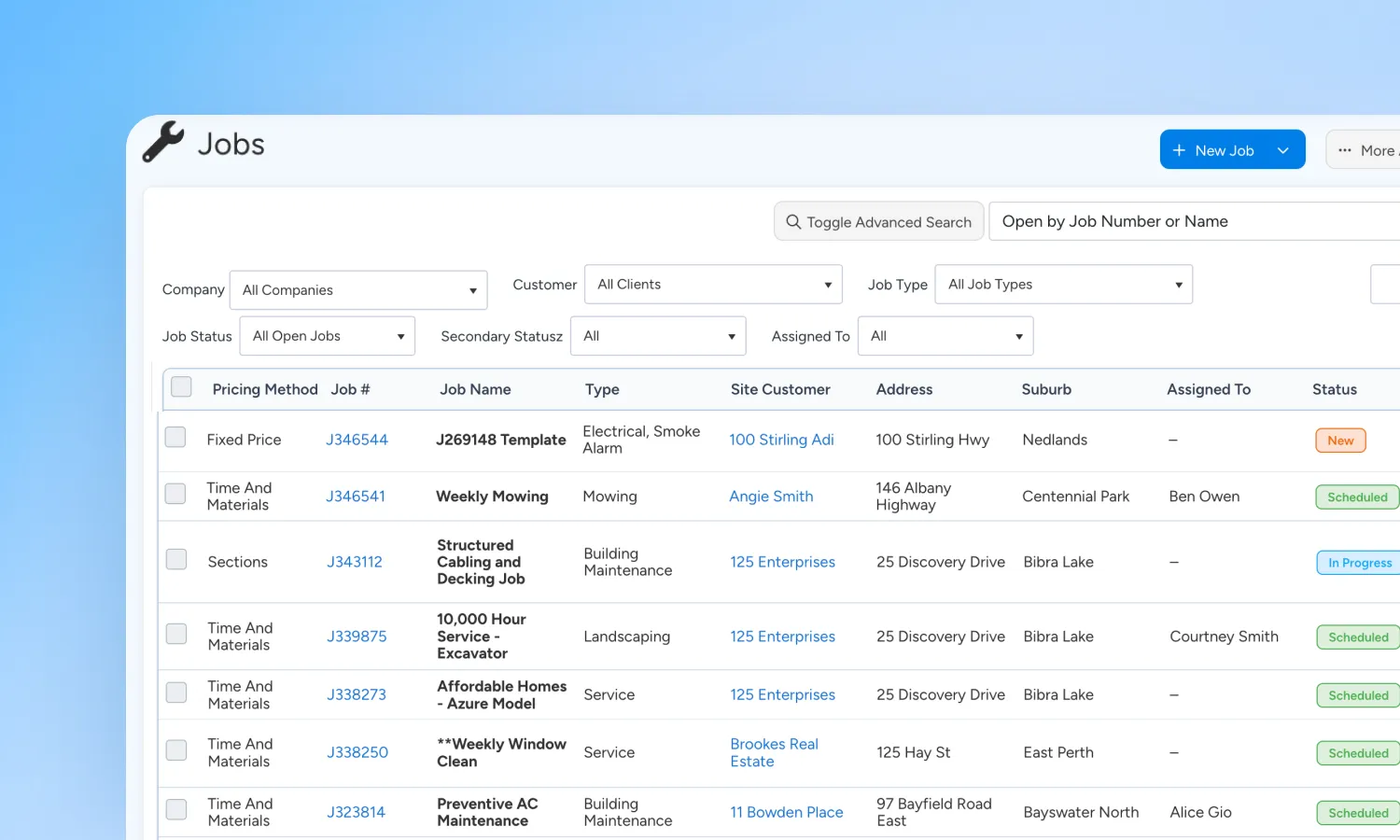Check the select-all header checkbox

[181, 386]
